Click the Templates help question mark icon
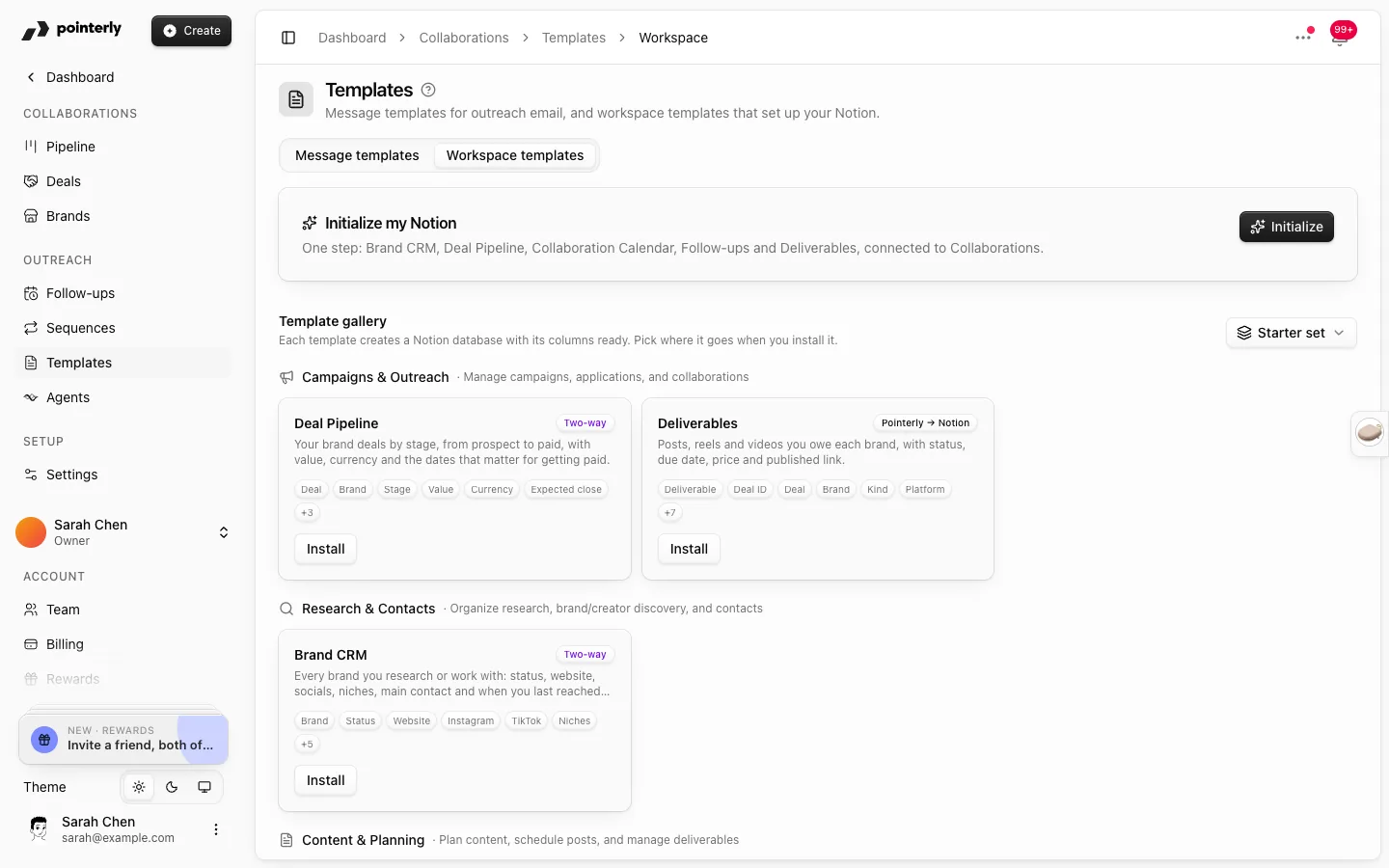The height and width of the screenshot is (868, 1389). [428, 90]
